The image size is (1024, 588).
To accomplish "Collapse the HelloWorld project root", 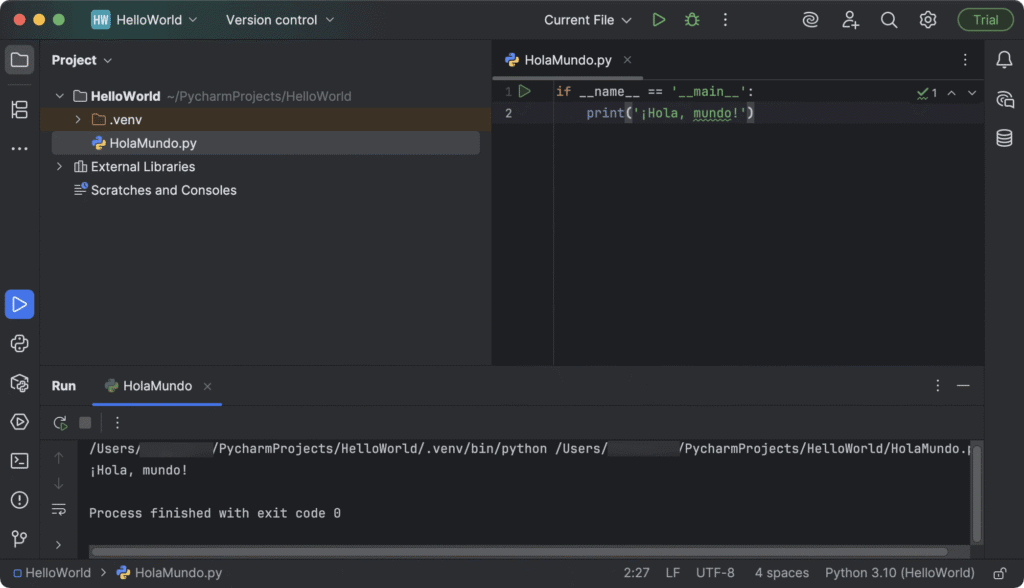I will coord(60,95).
